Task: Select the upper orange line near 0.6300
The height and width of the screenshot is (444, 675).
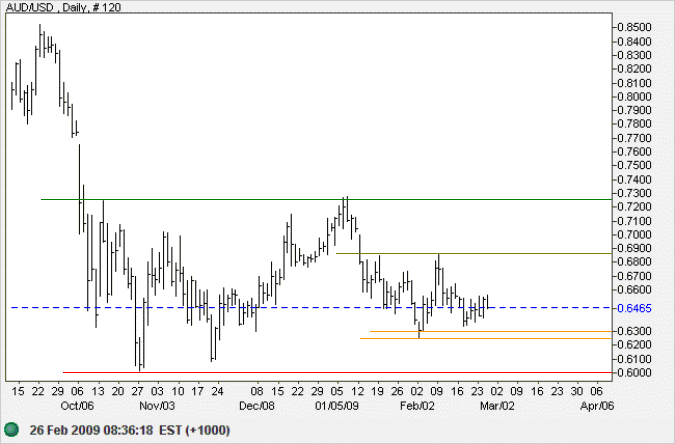Action: (491, 331)
